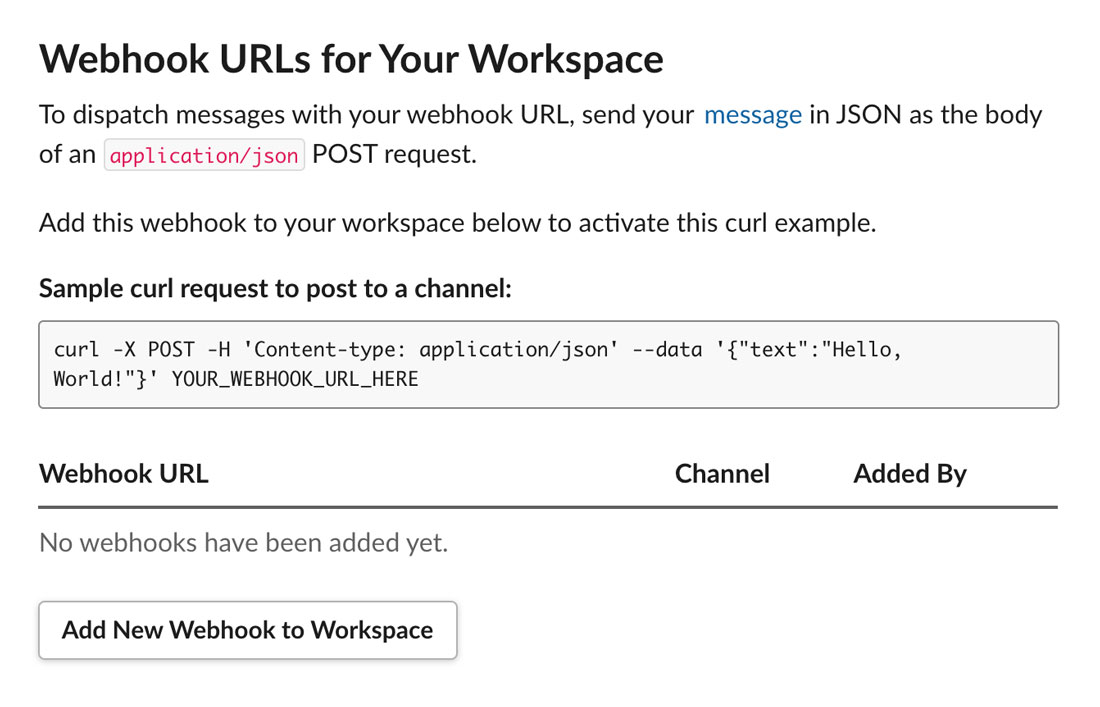The width and height of the screenshot is (1100, 707).
Task: Click the "Add New Webhook to Workspace" button
Action: point(247,630)
